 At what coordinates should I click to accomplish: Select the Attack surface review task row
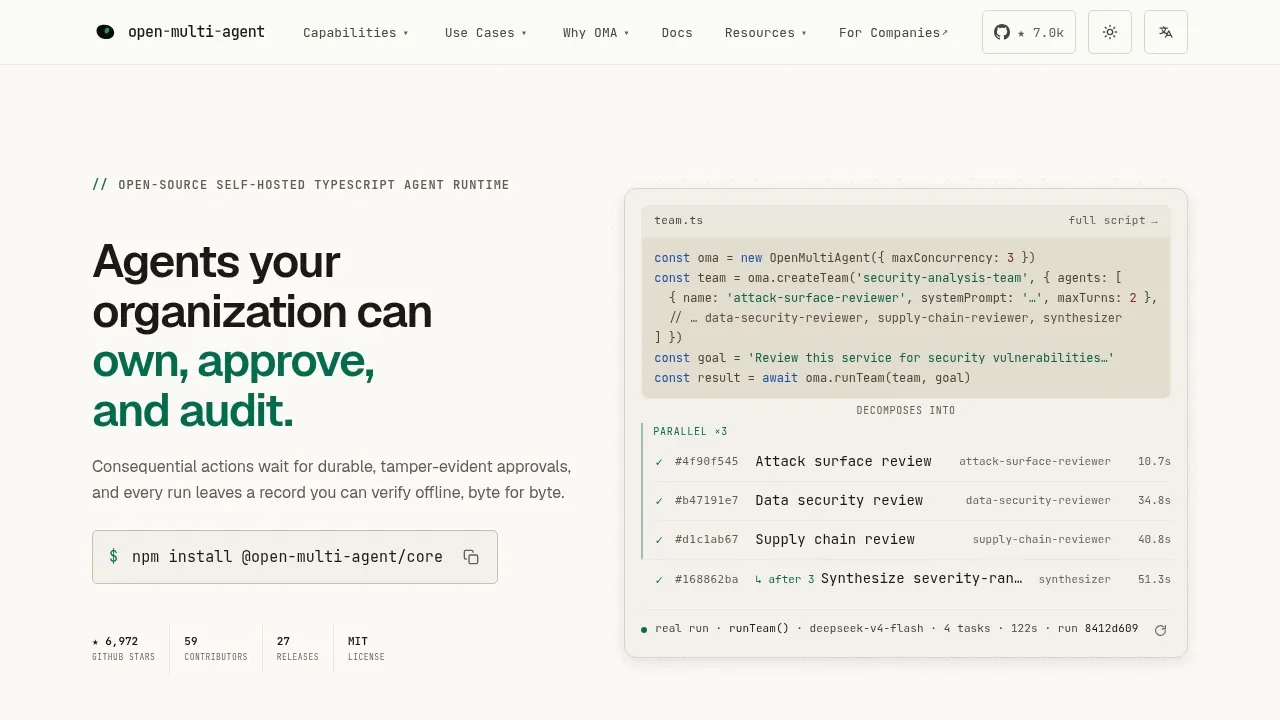pyautogui.click(x=912, y=461)
